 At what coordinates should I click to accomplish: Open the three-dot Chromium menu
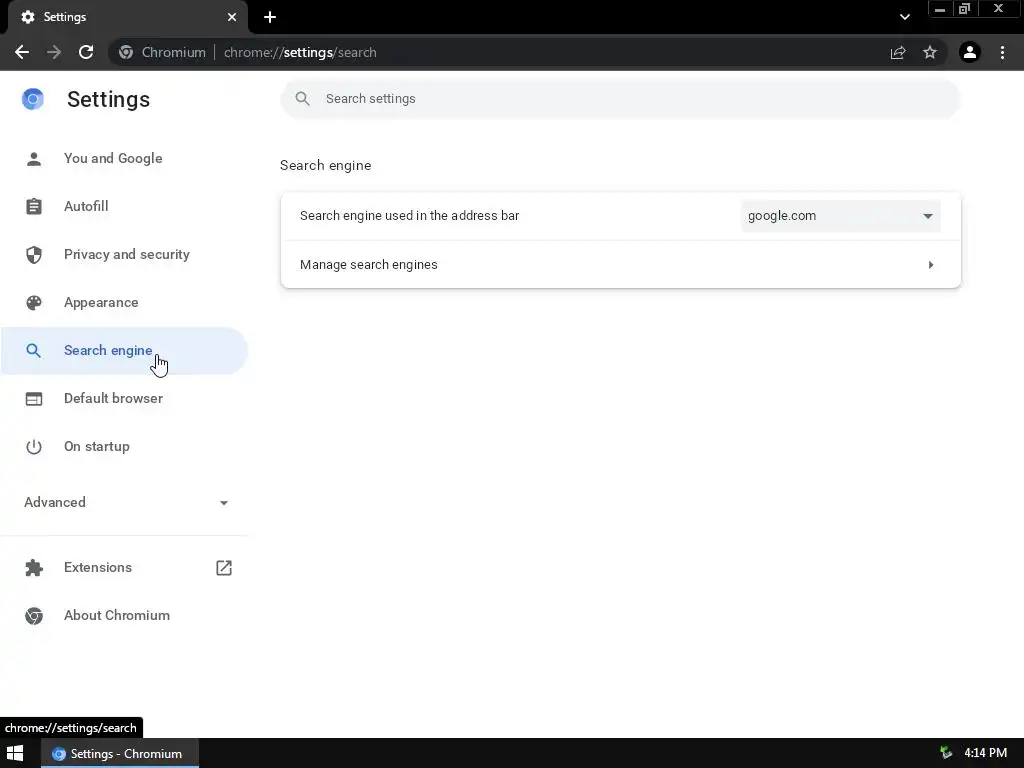[1002, 52]
